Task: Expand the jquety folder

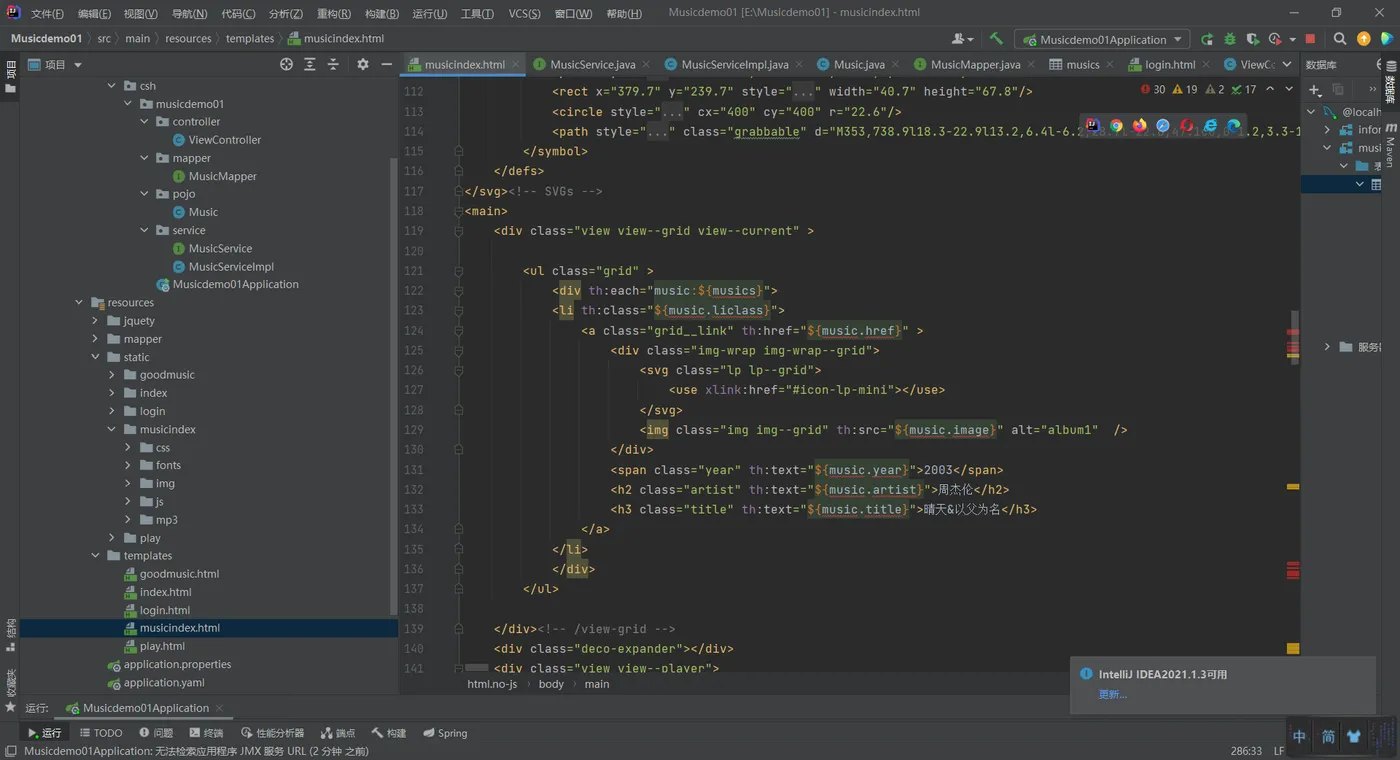Action: tap(96, 321)
